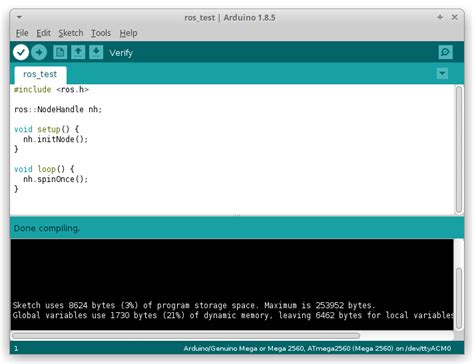Expand the tab options dropdown arrow
Viewport: 474px width, 364px height.
[442, 73]
